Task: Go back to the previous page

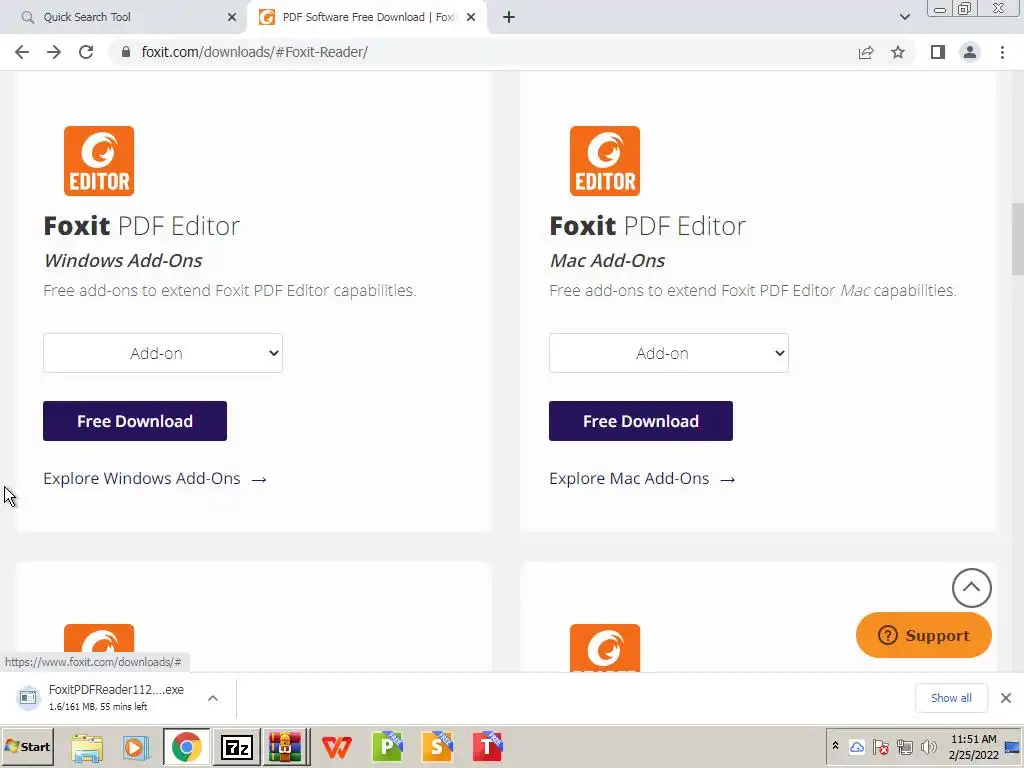Action: [22, 52]
